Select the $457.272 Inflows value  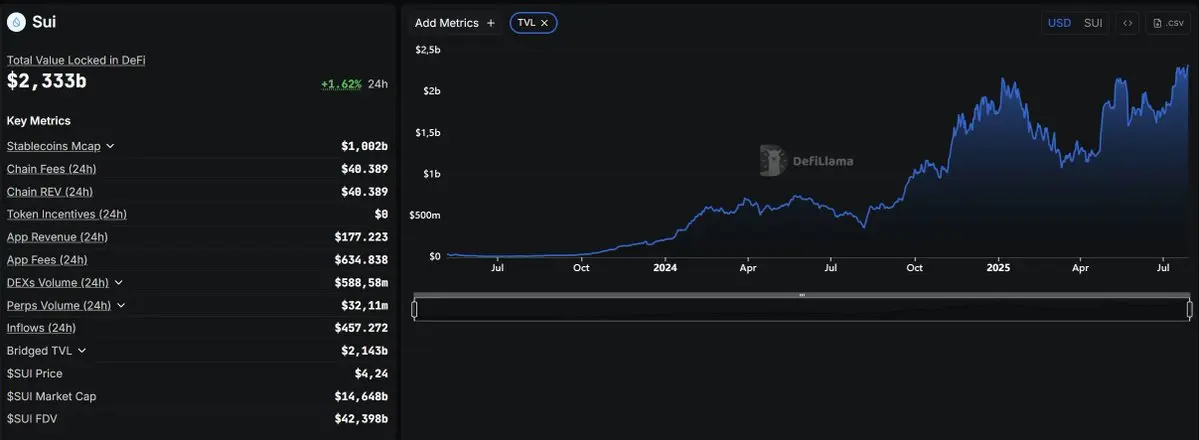click(x=362, y=328)
